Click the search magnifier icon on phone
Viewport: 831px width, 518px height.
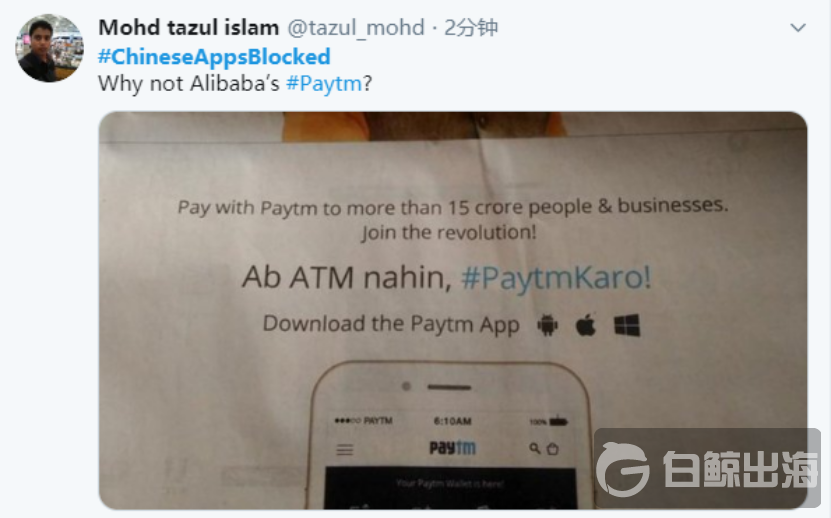tap(535, 449)
